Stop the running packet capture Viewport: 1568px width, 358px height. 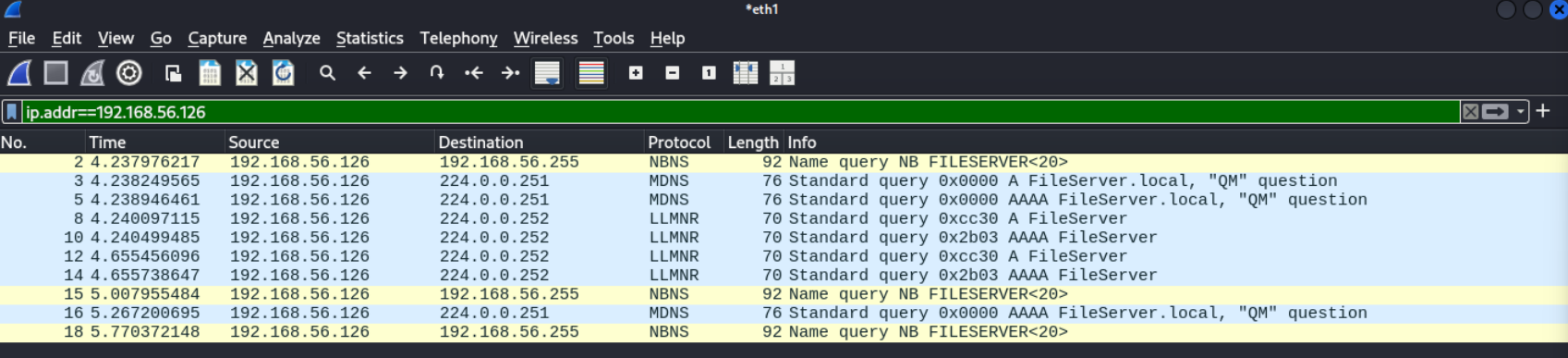tap(56, 73)
